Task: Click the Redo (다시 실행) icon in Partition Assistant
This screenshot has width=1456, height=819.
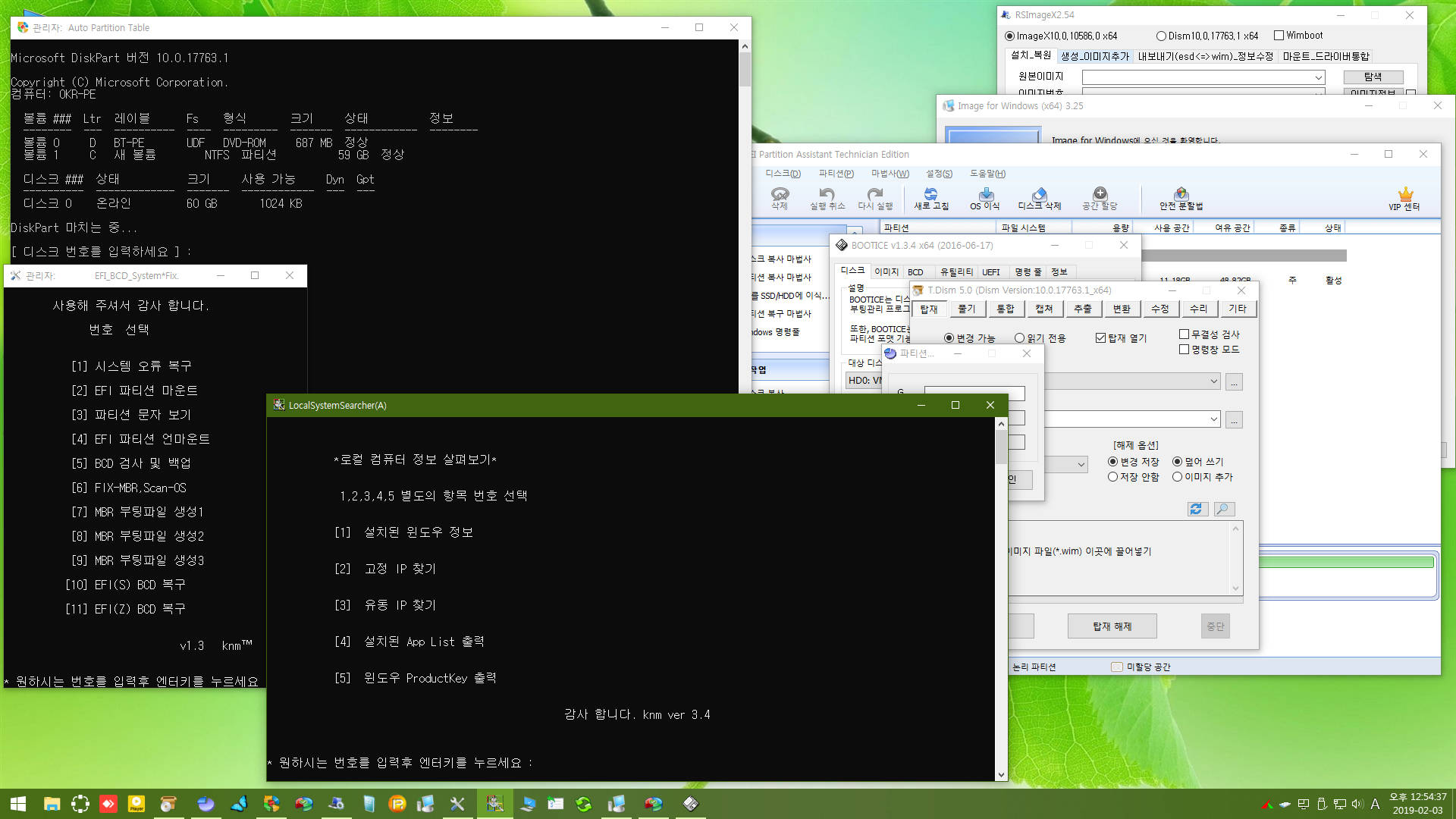Action: pyautogui.click(x=875, y=199)
